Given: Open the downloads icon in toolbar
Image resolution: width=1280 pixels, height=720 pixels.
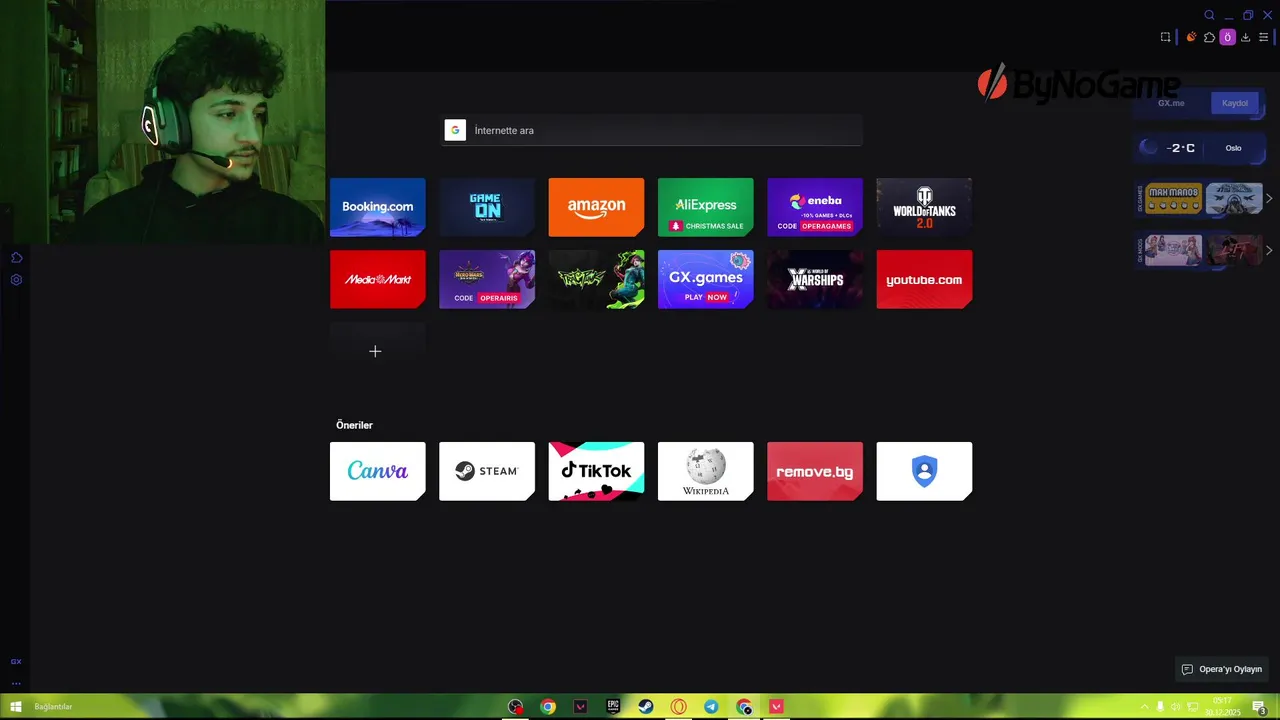Looking at the screenshot, I should (1245, 37).
